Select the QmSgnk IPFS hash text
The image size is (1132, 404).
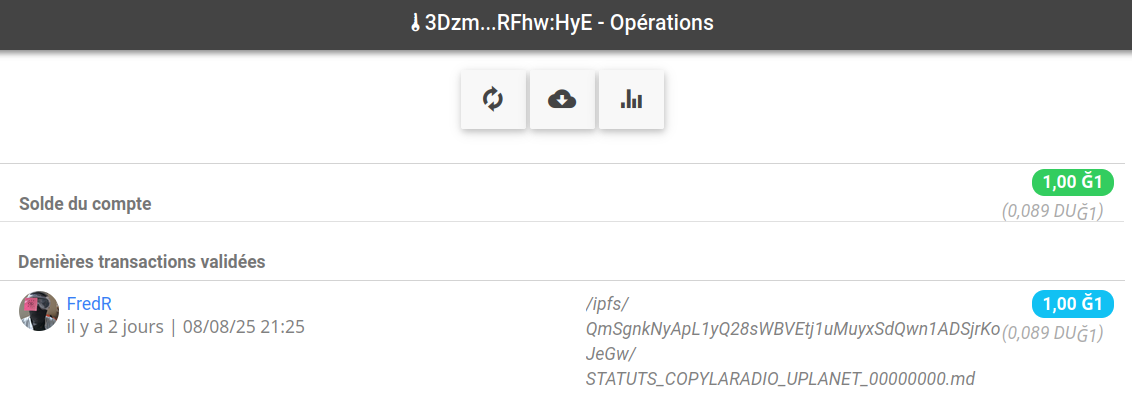pyautogui.click(x=793, y=330)
